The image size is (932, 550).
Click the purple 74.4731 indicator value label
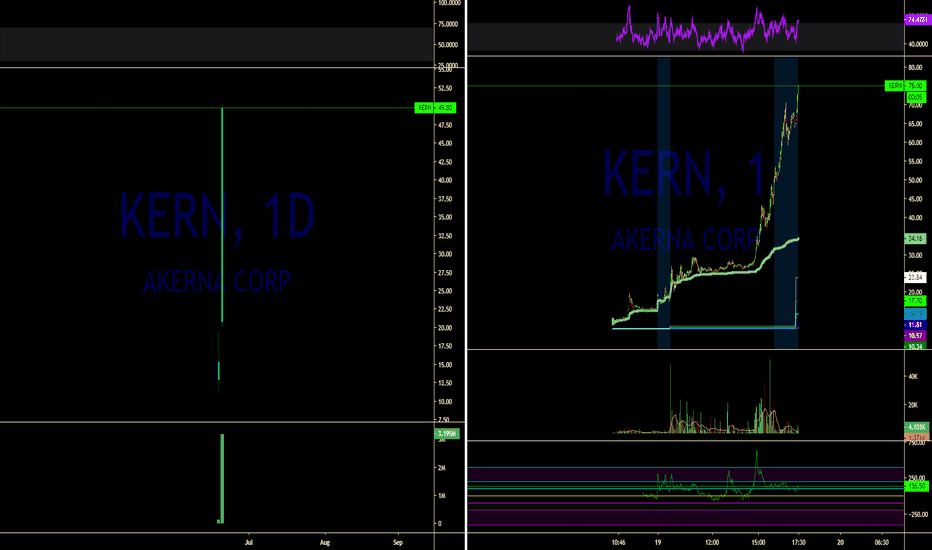pyautogui.click(x=917, y=20)
